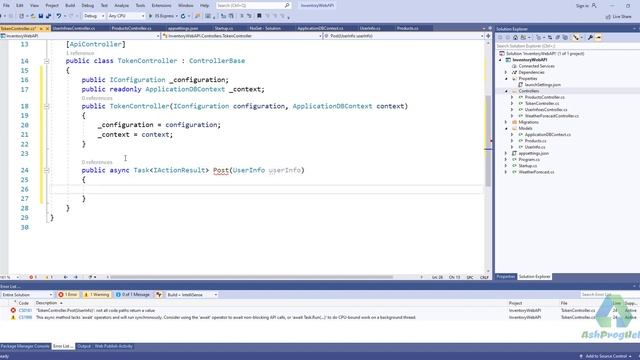This screenshot has height=360, width=640.
Task: Click the Preview Selected Items icon in Solution Explorer
Action: [x=598, y=38]
